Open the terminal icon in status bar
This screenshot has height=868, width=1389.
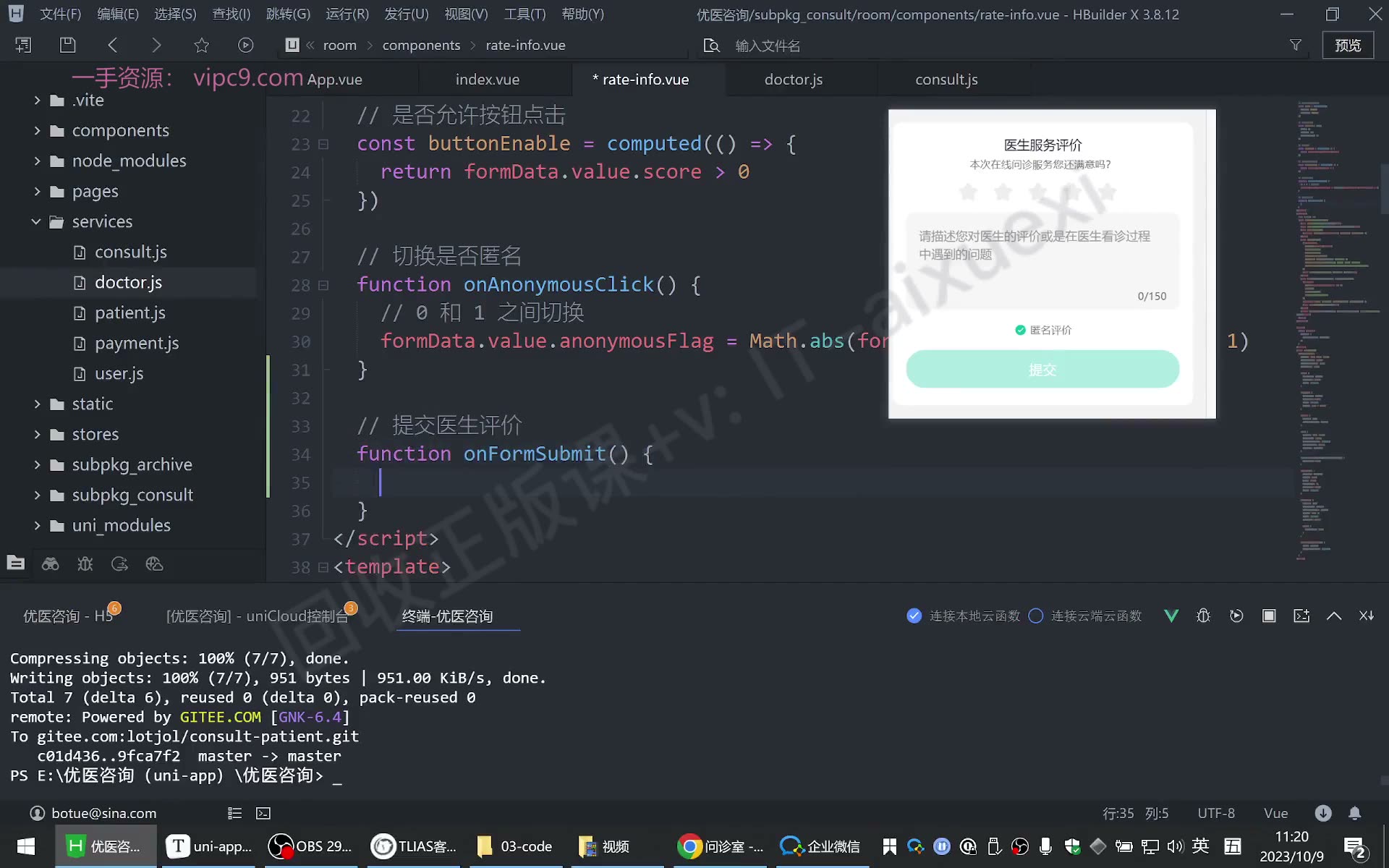[263, 813]
